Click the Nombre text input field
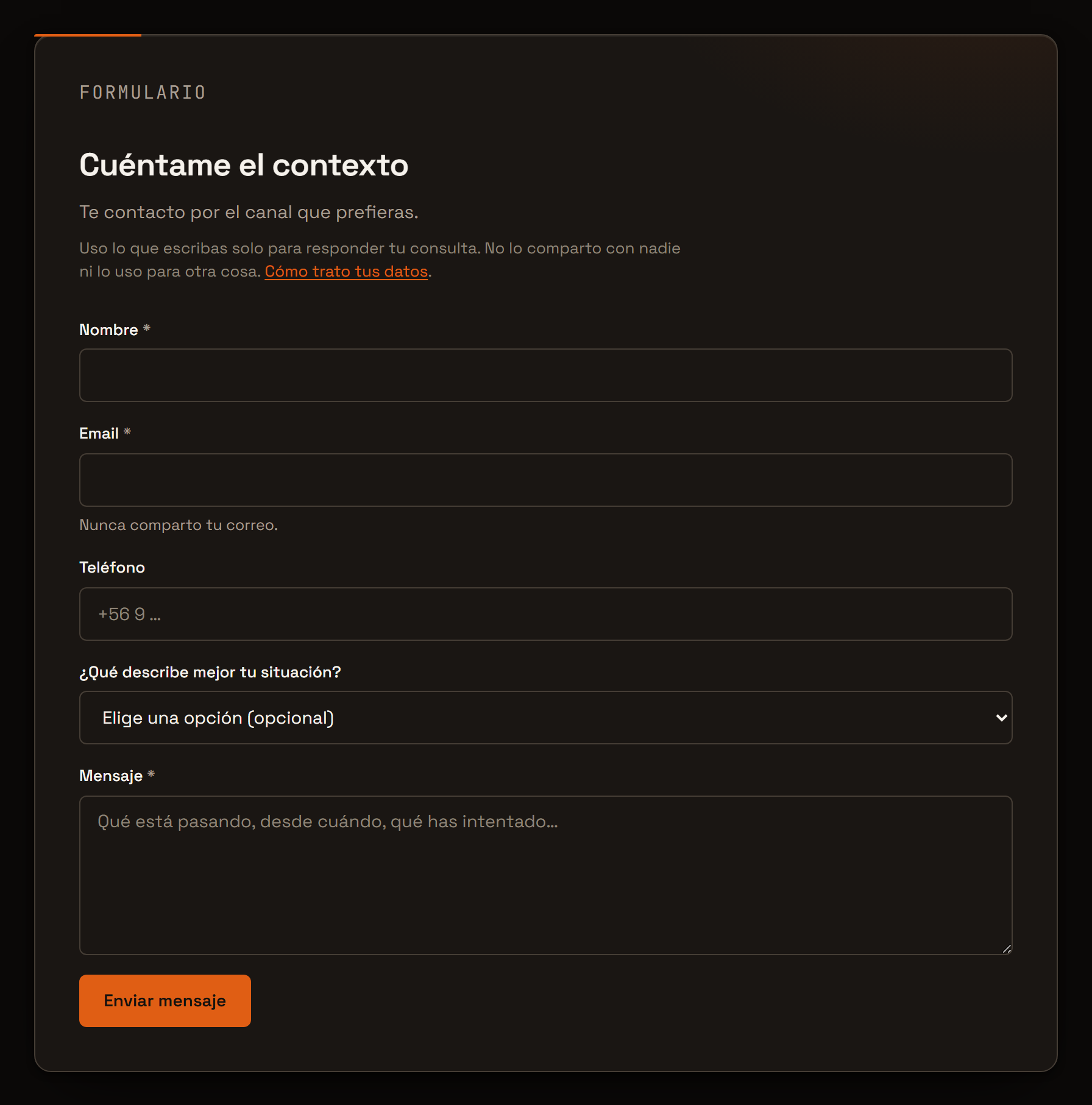Viewport: 1092px width, 1105px height. coord(545,375)
